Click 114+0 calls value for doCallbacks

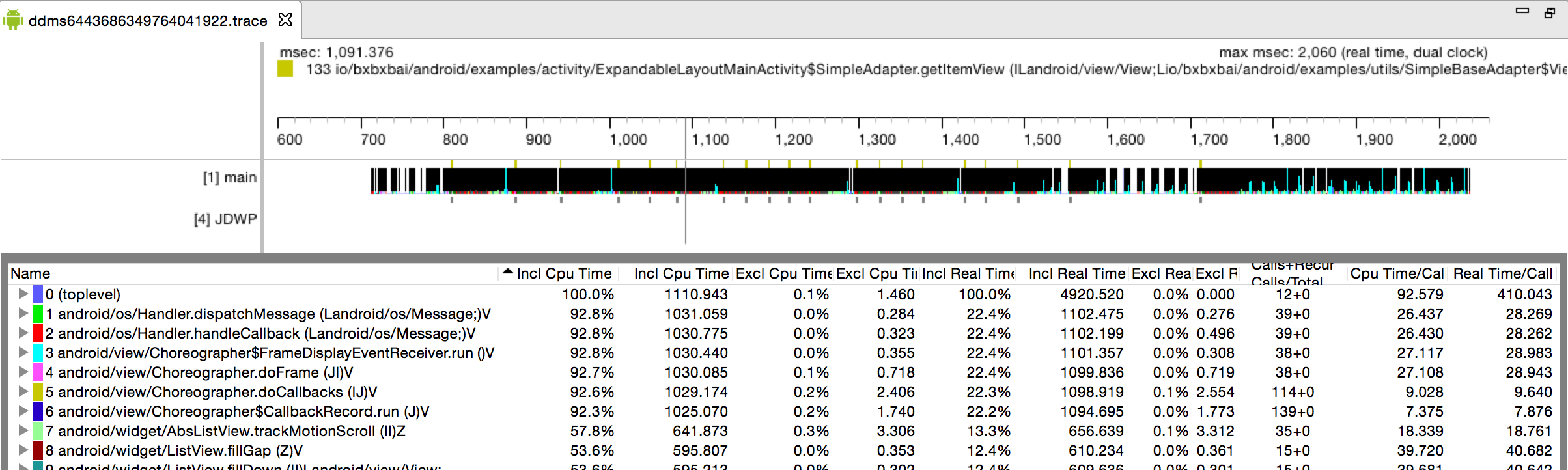point(1293,392)
